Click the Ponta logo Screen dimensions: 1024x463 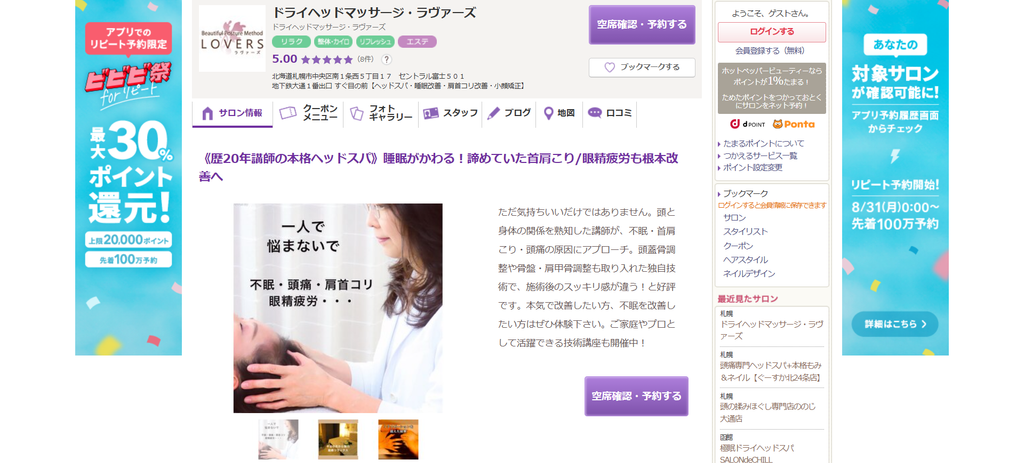pyautogui.click(x=793, y=124)
